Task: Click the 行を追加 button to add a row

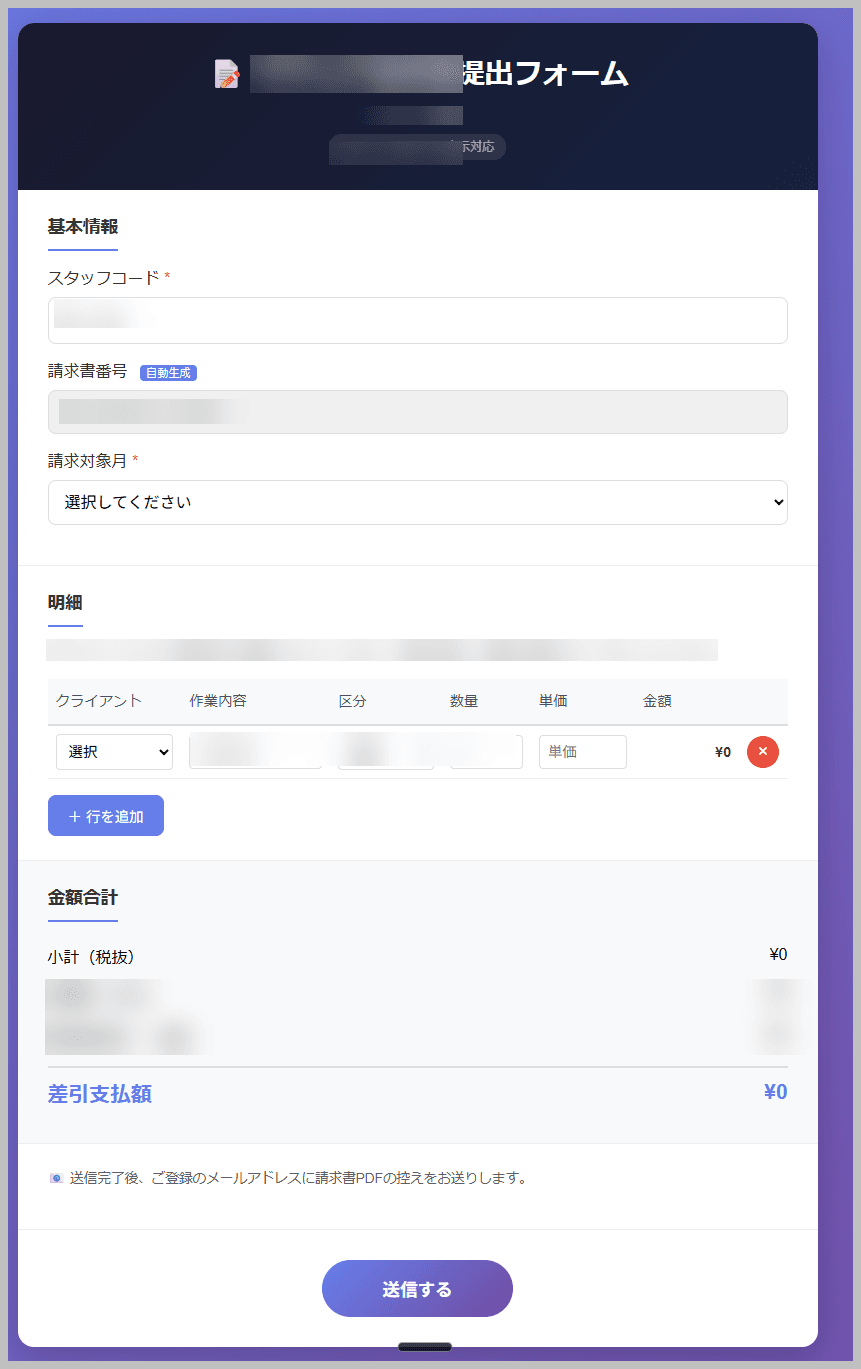Action: coord(105,815)
